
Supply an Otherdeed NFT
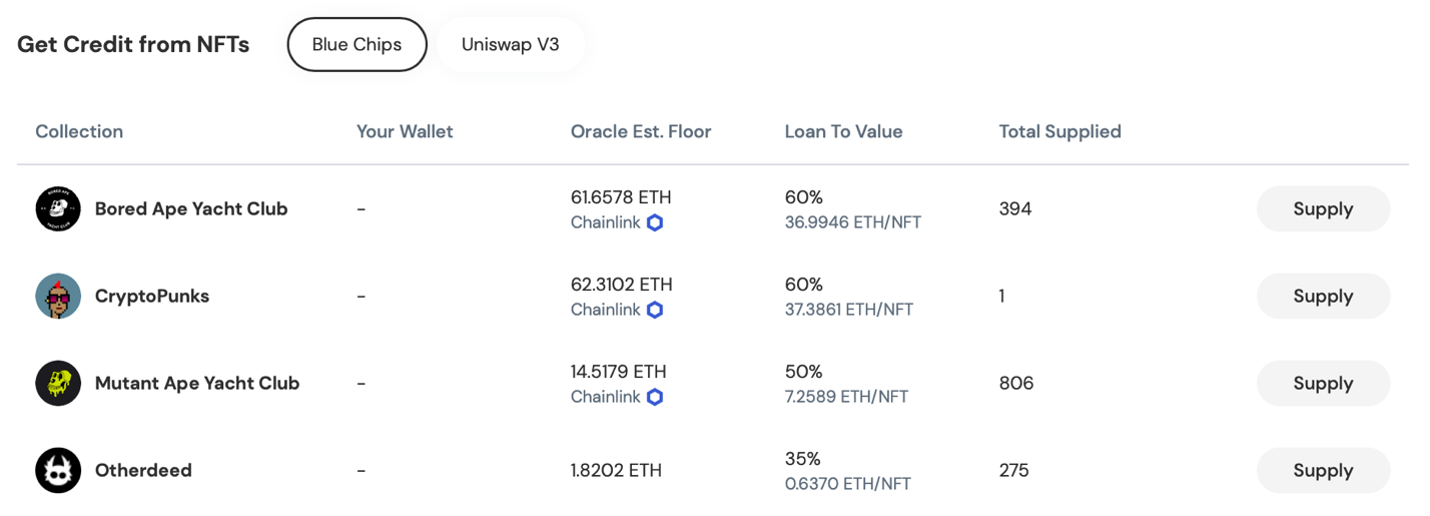click(x=1322, y=470)
